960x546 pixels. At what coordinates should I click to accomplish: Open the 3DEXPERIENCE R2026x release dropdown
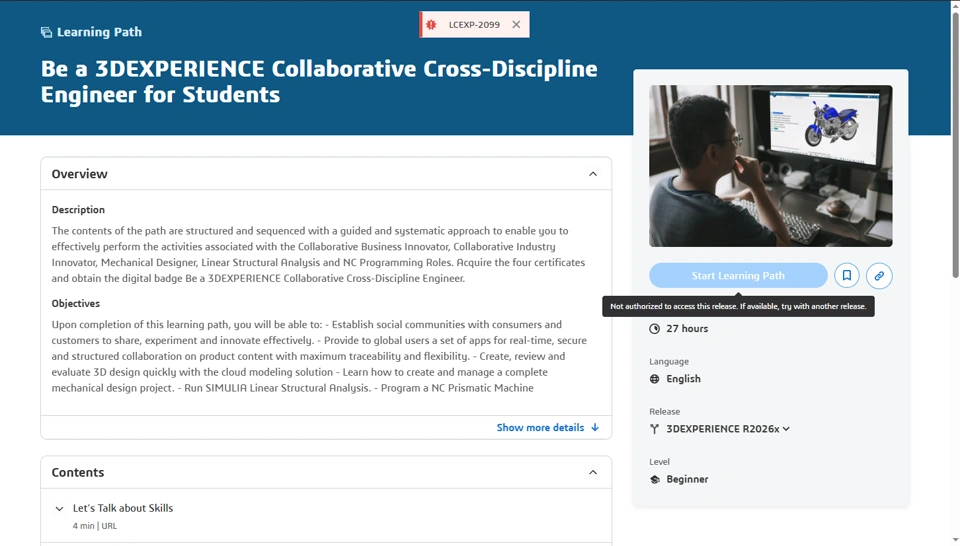coord(728,429)
